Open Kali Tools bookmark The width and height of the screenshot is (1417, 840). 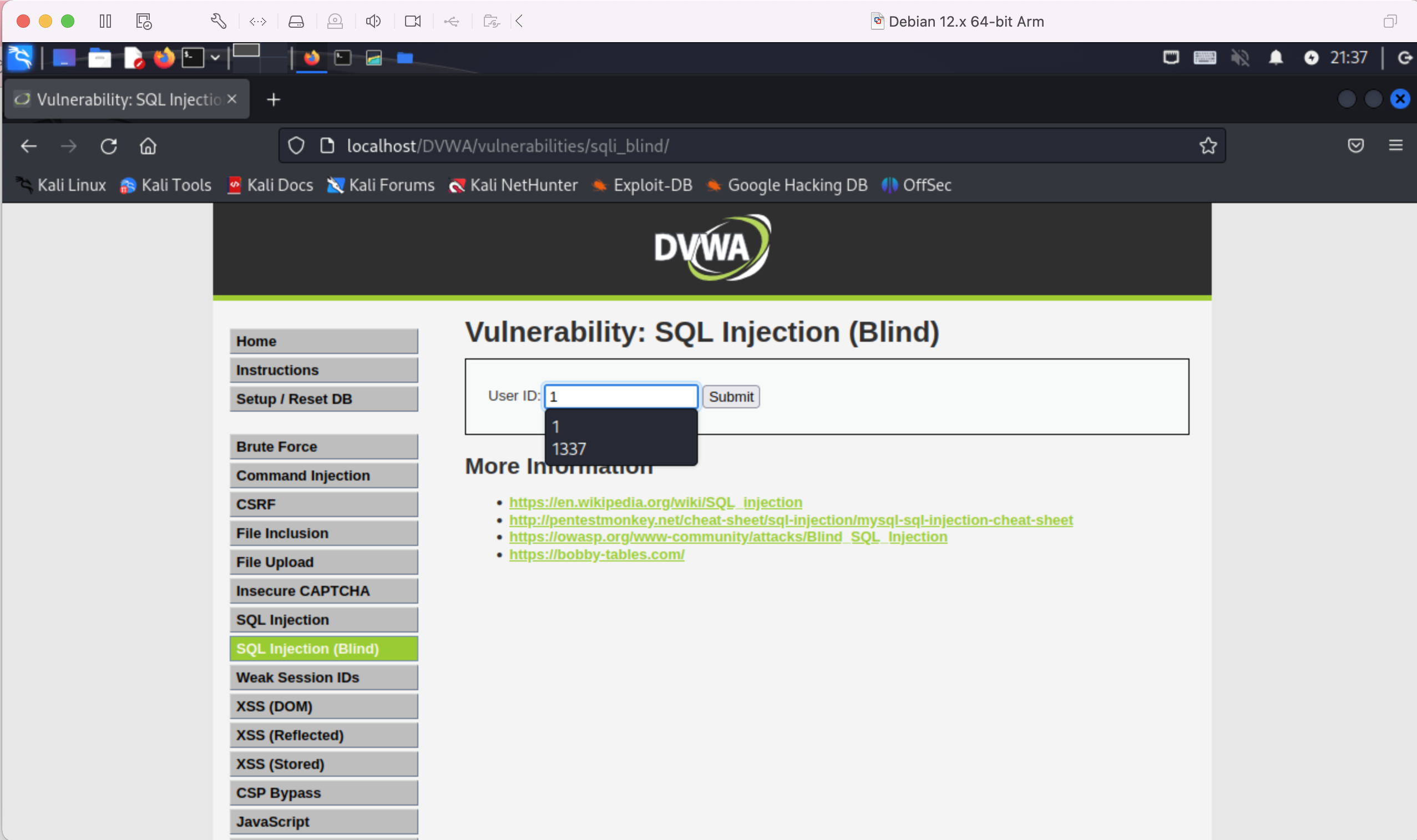click(x=166, y=185)
